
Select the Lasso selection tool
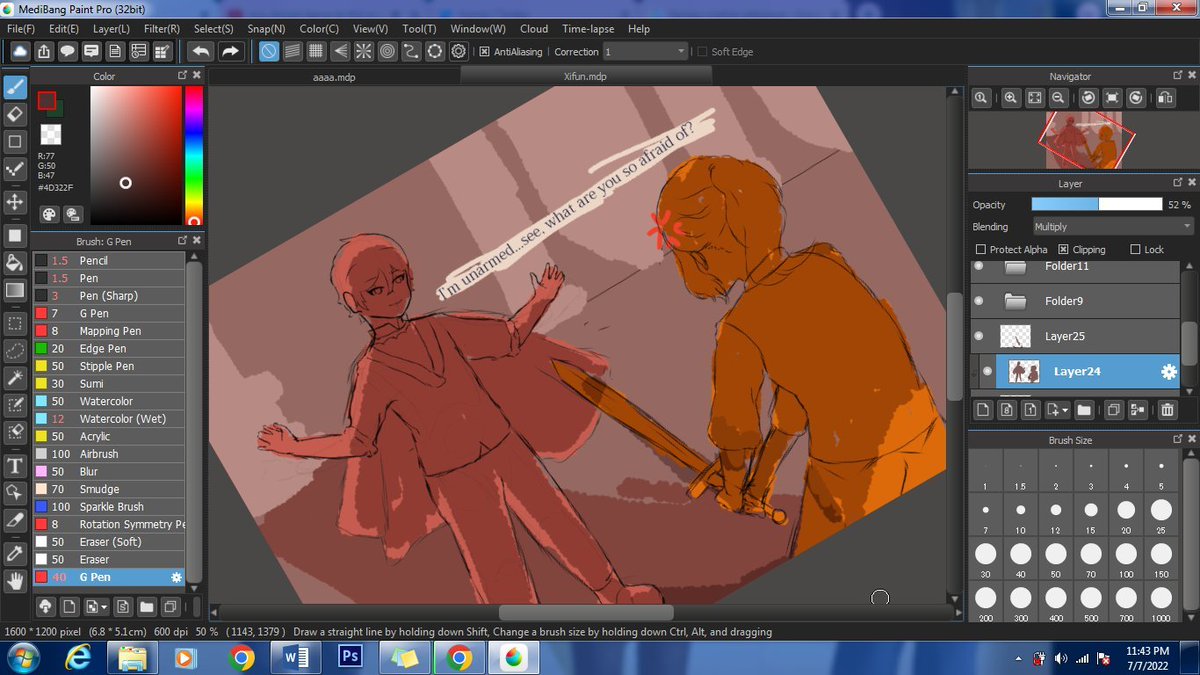click(x=15, y=350)
